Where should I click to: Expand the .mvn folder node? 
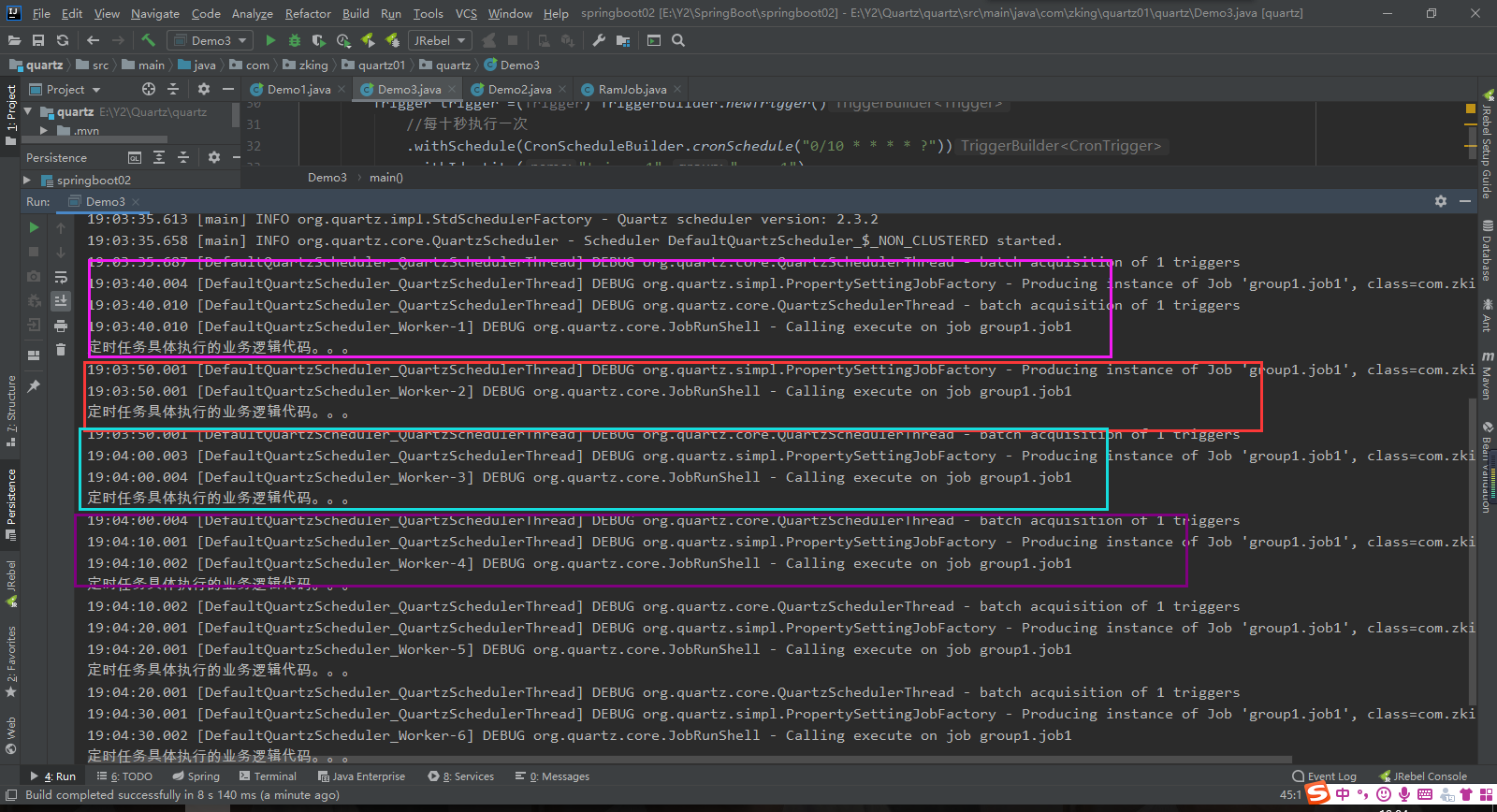(43, 131)
